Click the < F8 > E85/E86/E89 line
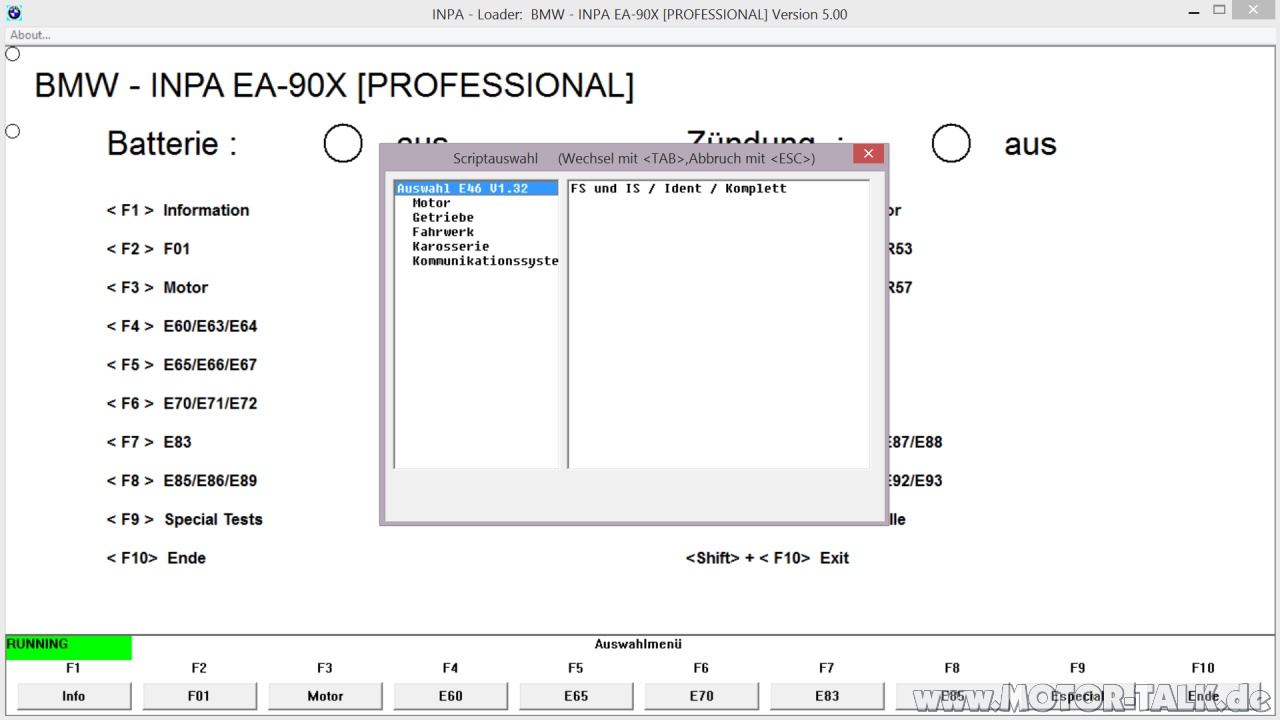 [x=182, y=481]
